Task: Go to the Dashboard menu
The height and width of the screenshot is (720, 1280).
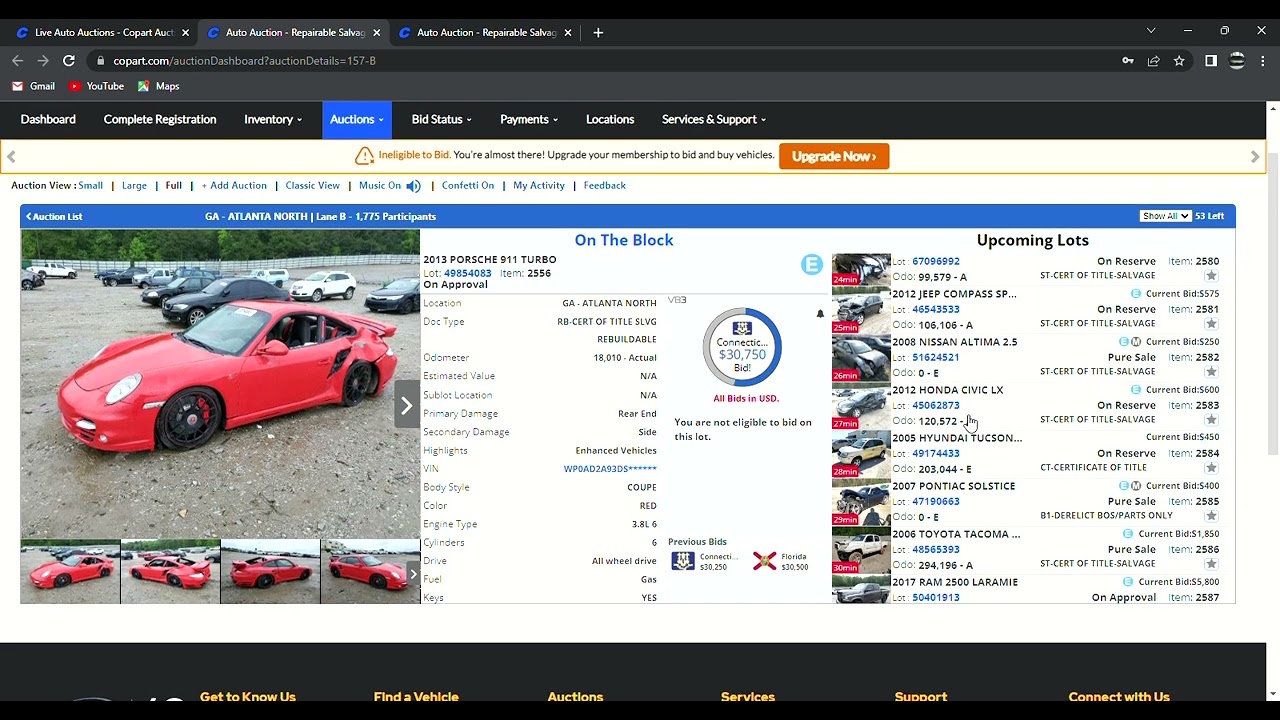Action: pos(48,119)
